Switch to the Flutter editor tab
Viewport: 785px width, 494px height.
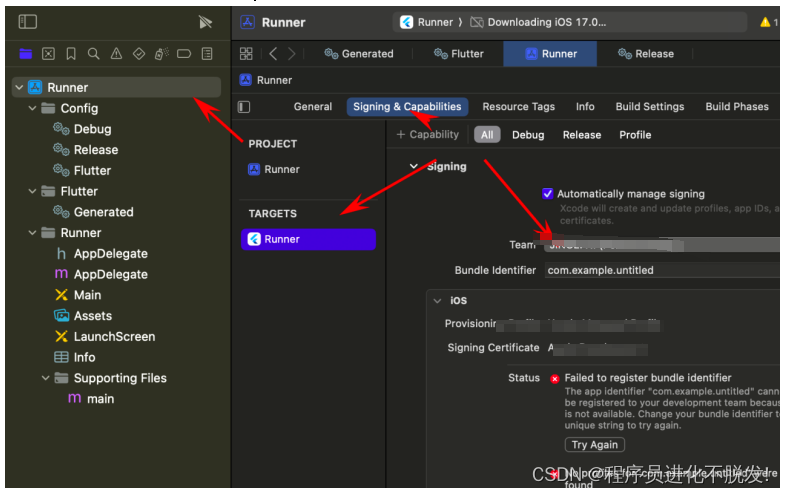459,54
